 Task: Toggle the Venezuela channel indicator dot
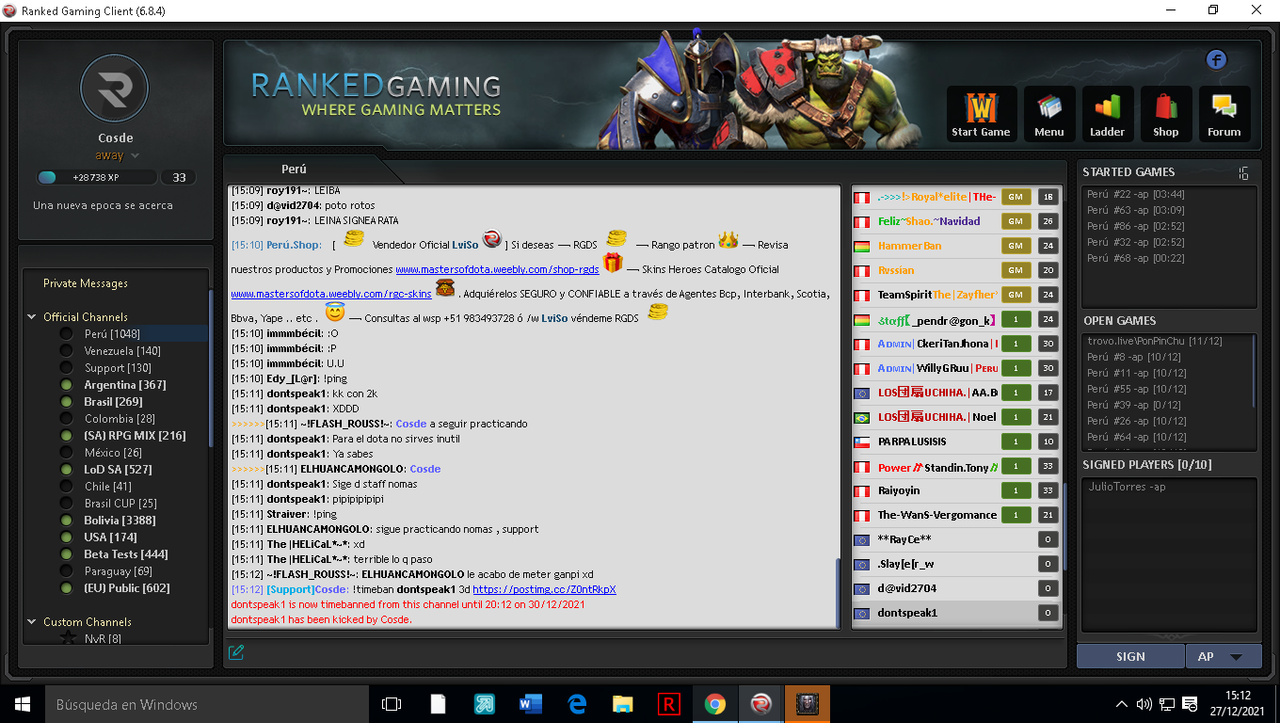[66, 351]
